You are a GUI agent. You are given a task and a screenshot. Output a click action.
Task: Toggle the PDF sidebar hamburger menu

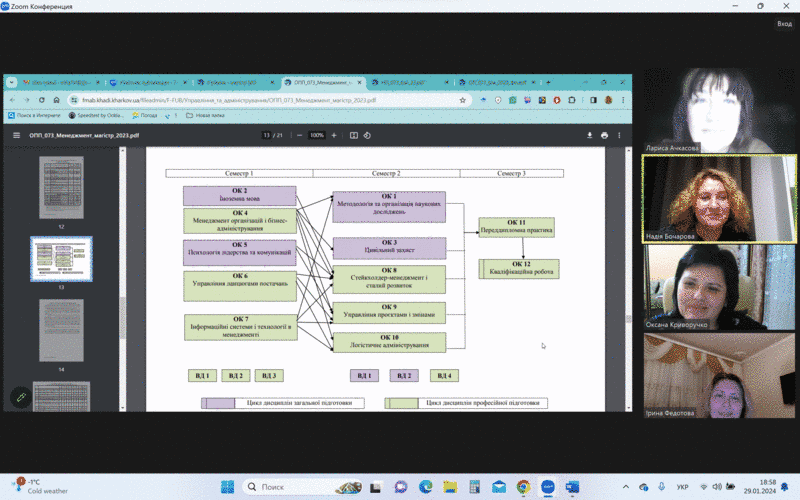click(16, 135)
